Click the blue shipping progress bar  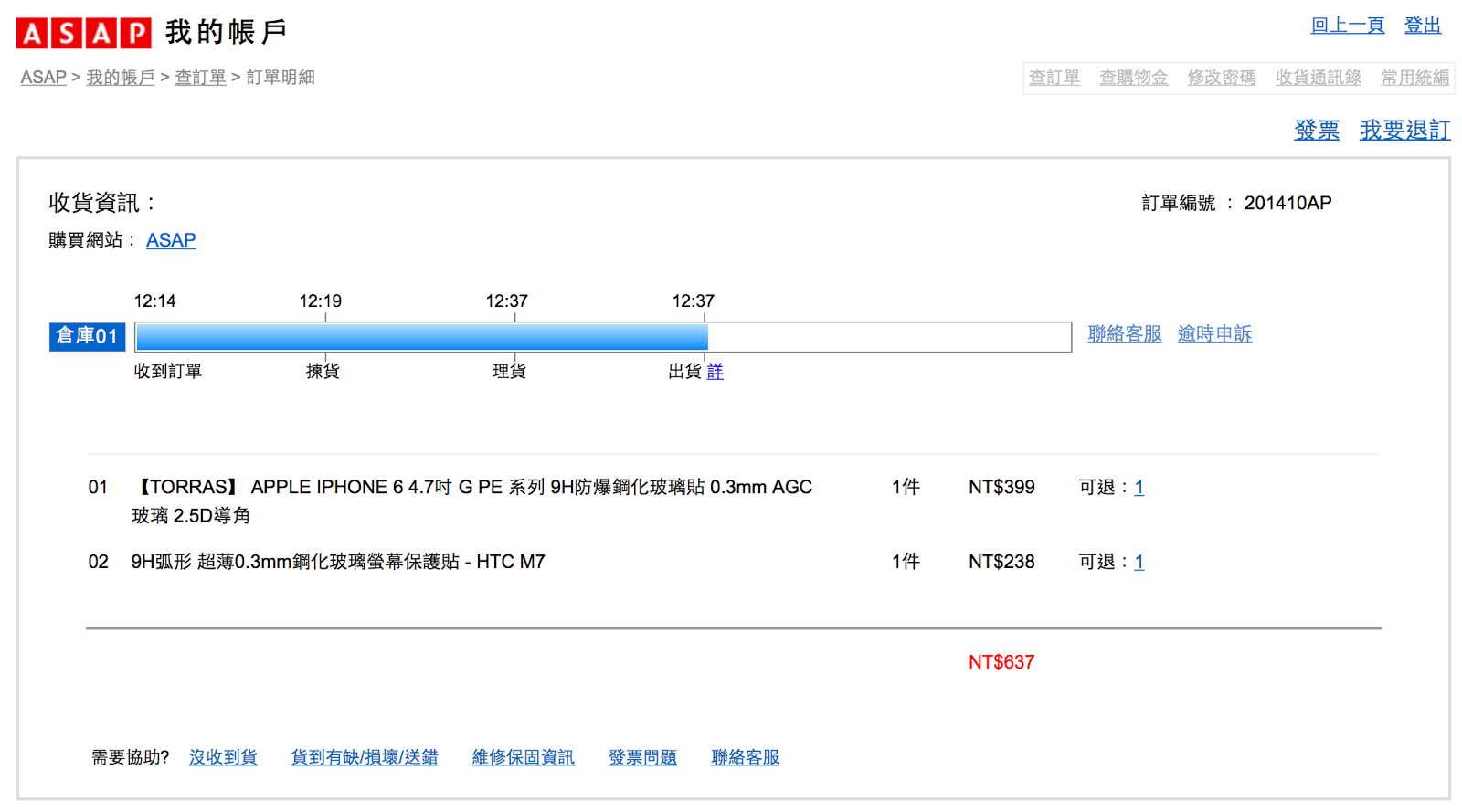click(x=420, y=337)
